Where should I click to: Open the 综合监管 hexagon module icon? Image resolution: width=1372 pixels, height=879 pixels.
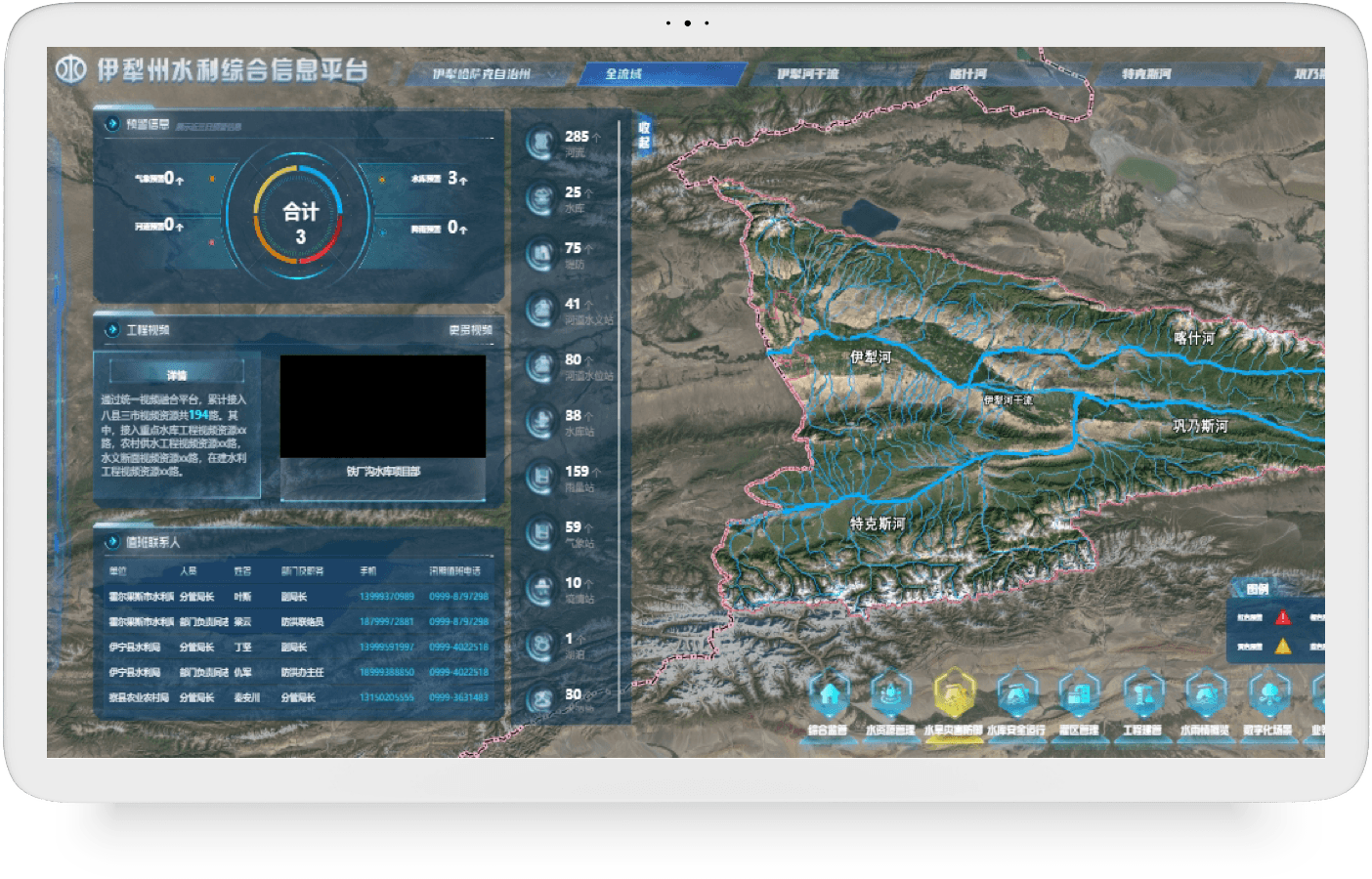[x=828, y=696]
